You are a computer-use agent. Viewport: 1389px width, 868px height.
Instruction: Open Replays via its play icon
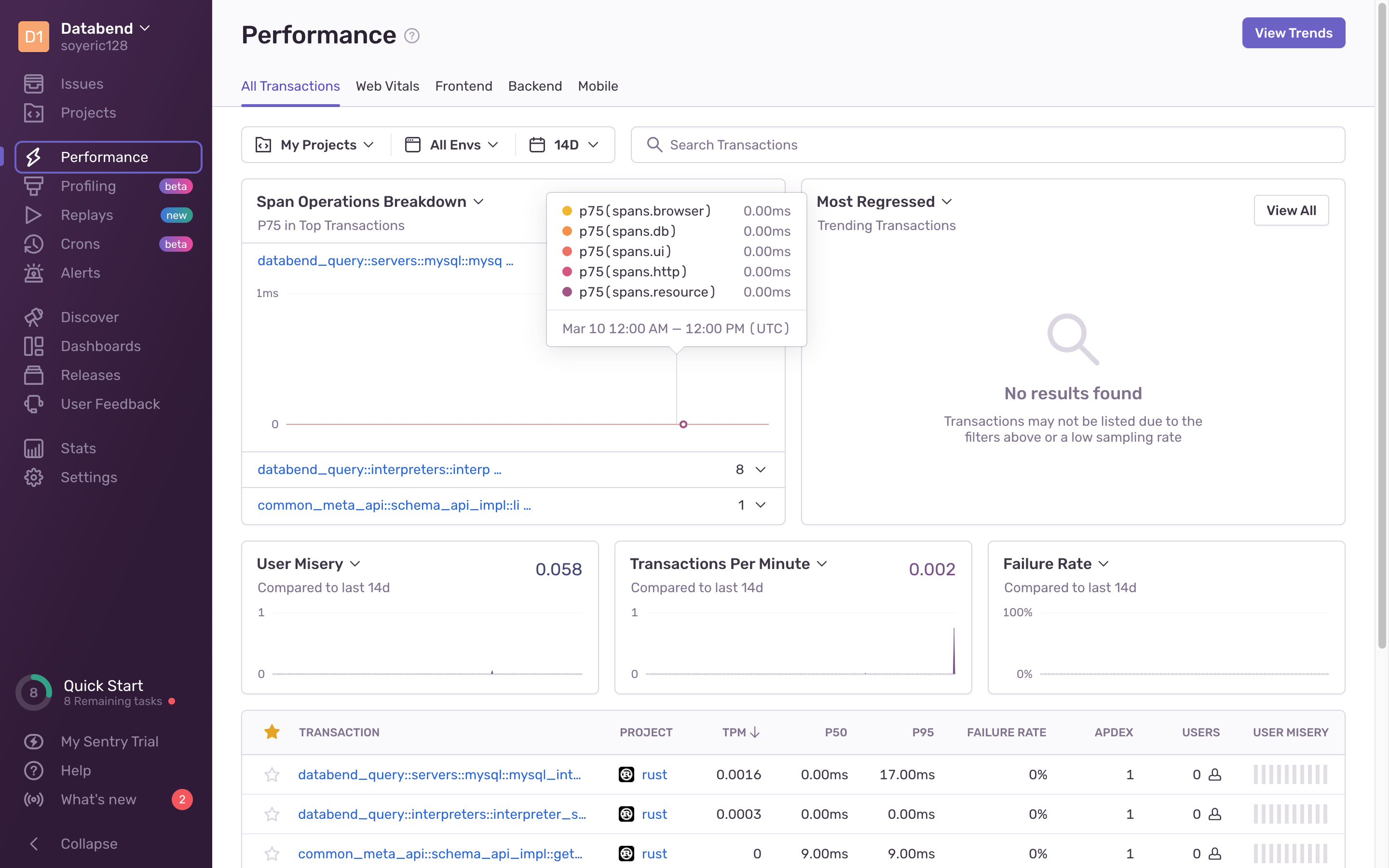[x=33, y=215]
